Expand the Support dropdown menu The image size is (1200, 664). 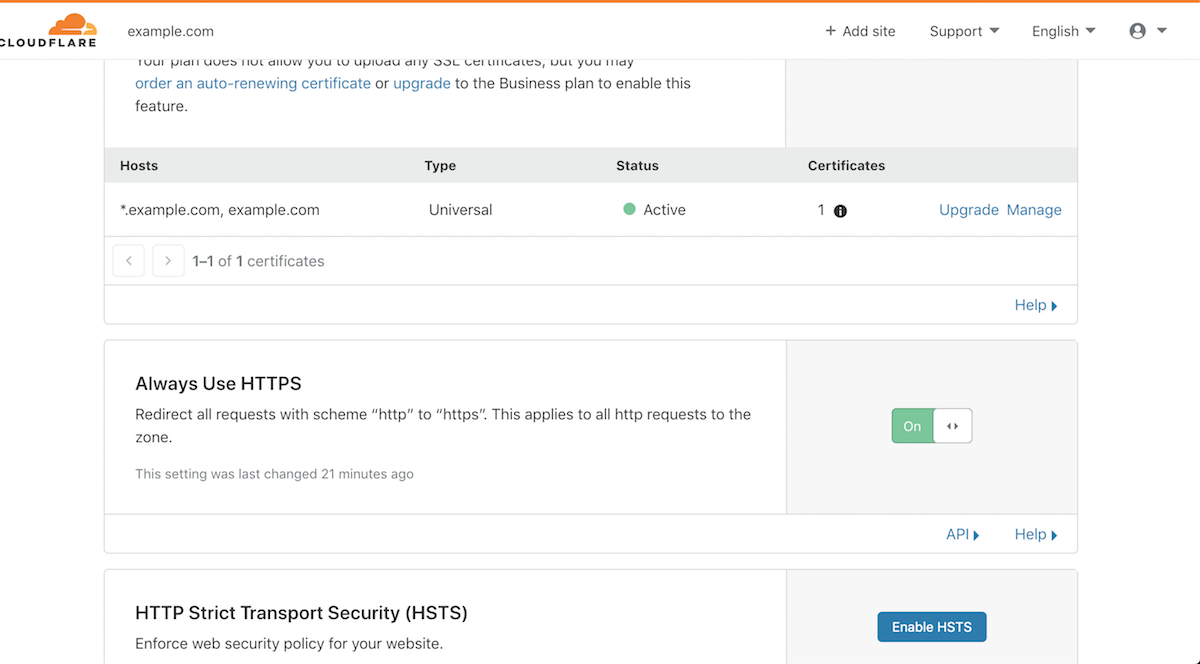pyautogui.click(x=964, y=31)
